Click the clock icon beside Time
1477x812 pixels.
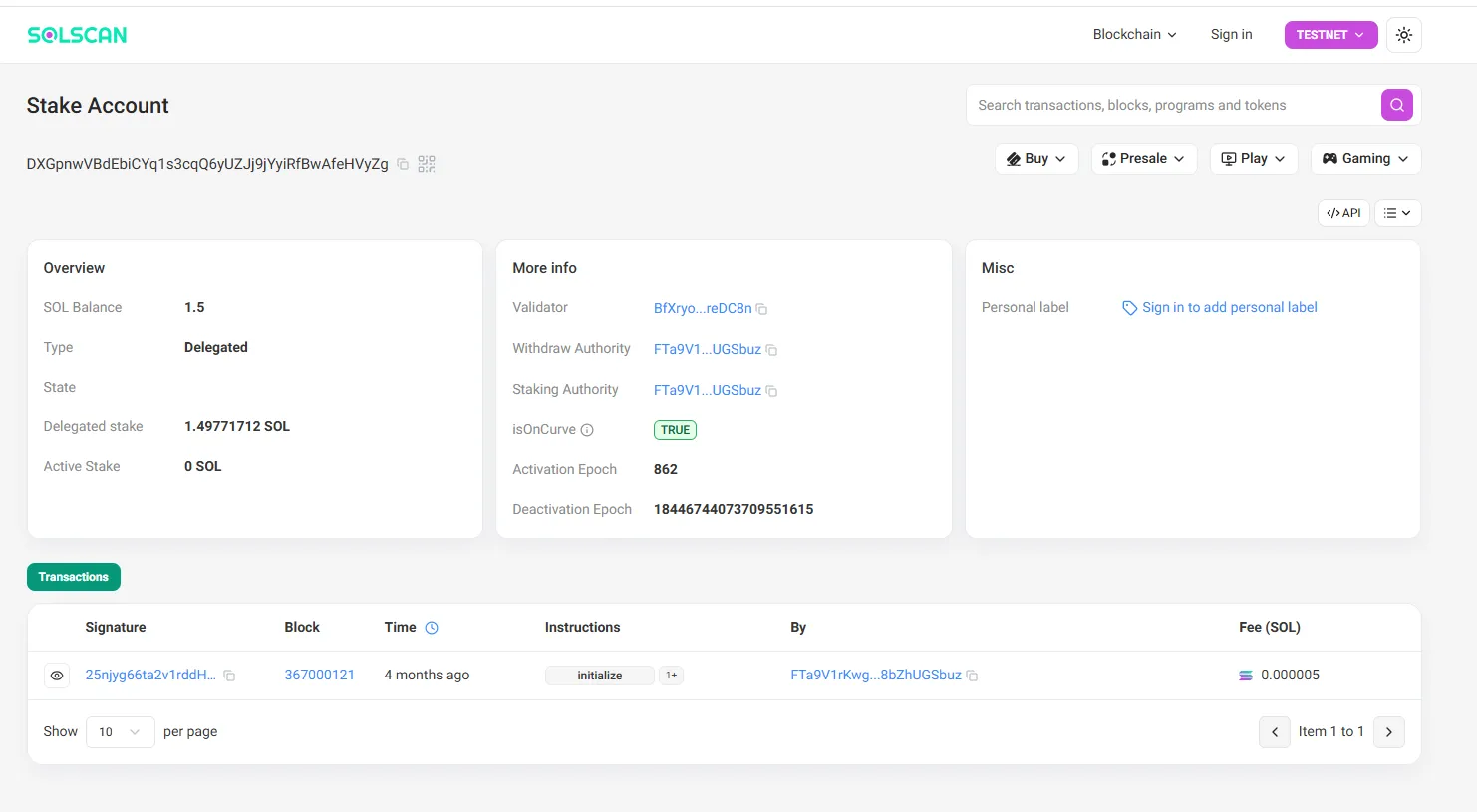[x=432, y=628]
